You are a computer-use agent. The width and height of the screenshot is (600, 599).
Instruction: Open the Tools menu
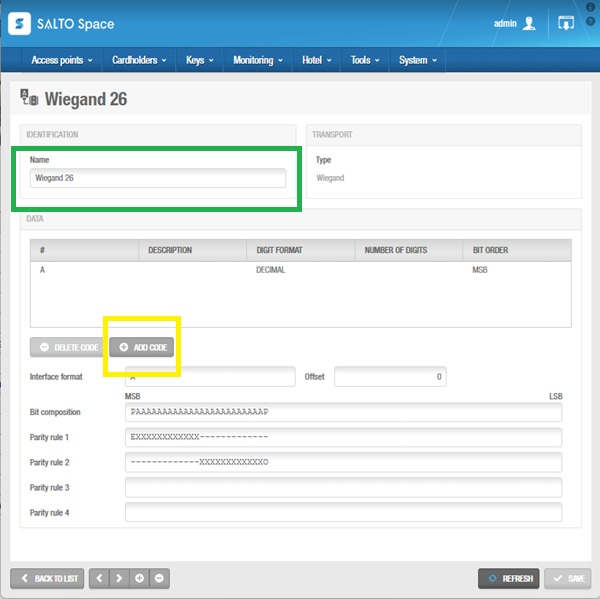(x=365, y=60)
